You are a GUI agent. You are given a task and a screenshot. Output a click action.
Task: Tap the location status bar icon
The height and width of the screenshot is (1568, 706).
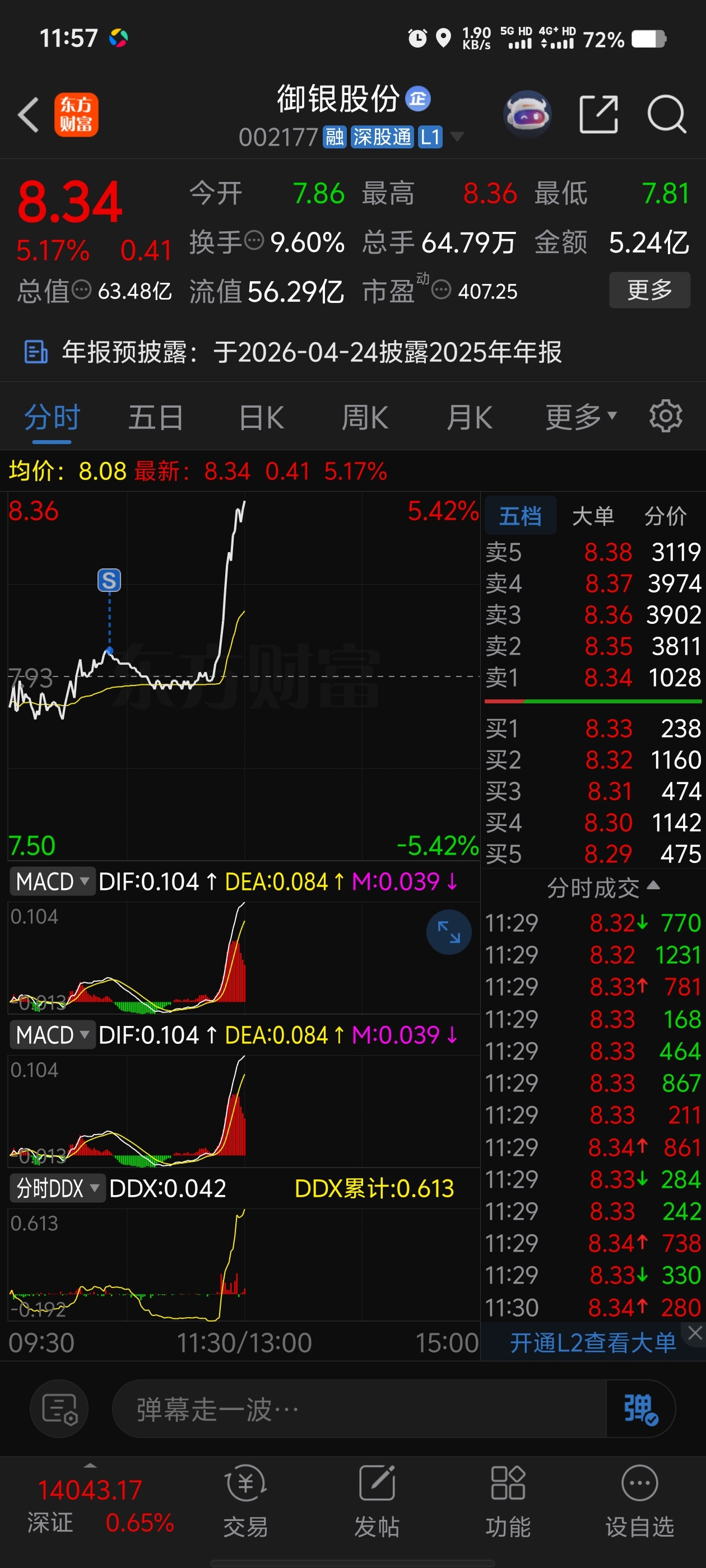click(443, 38)
